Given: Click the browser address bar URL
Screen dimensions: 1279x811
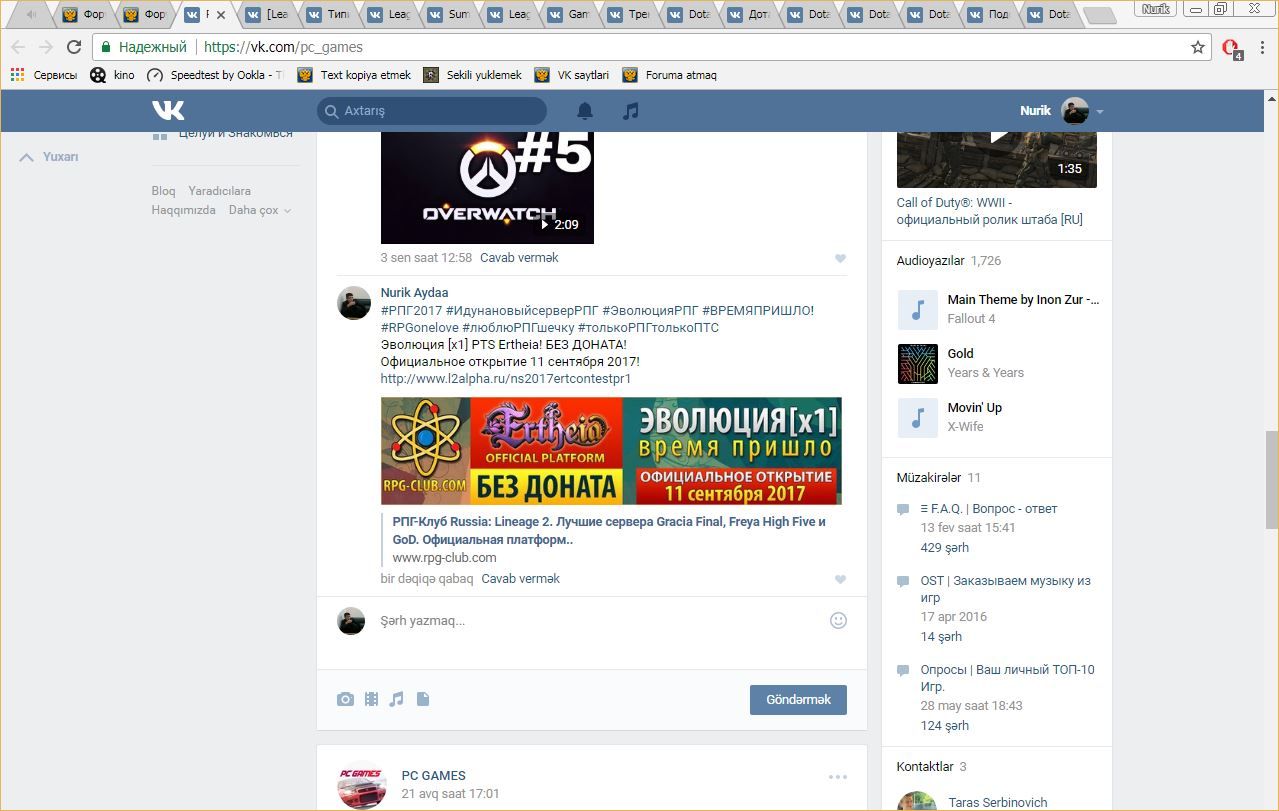Looking at the screenshot, I should (283, 47).
